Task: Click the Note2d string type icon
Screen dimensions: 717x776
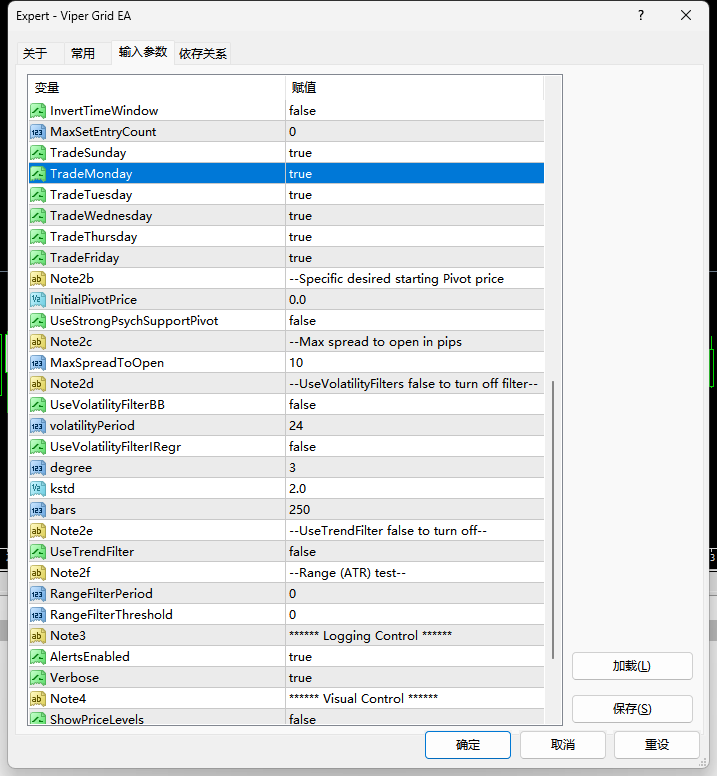Action: click(x=38, y=384)
